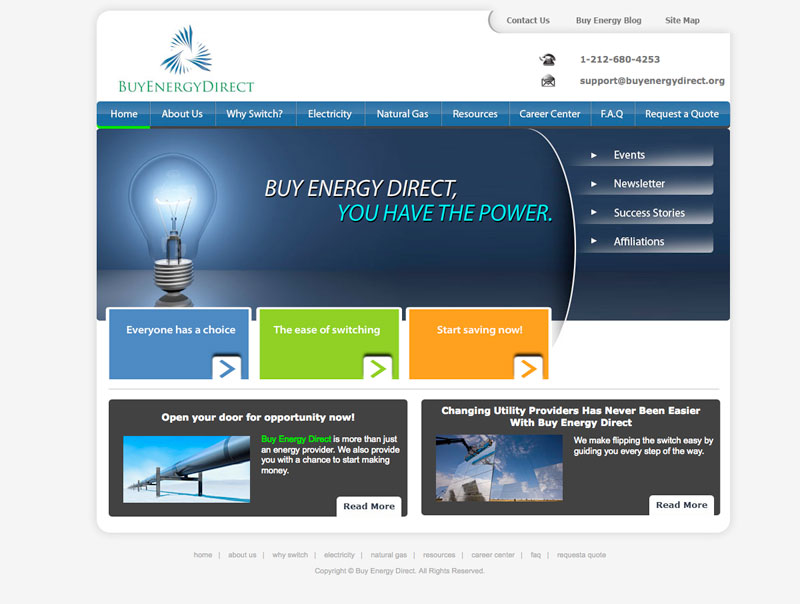Click the support@buyenergydirect.org email address
The height and width of the screenshot is (604, 800).
(x=652, y=81)
